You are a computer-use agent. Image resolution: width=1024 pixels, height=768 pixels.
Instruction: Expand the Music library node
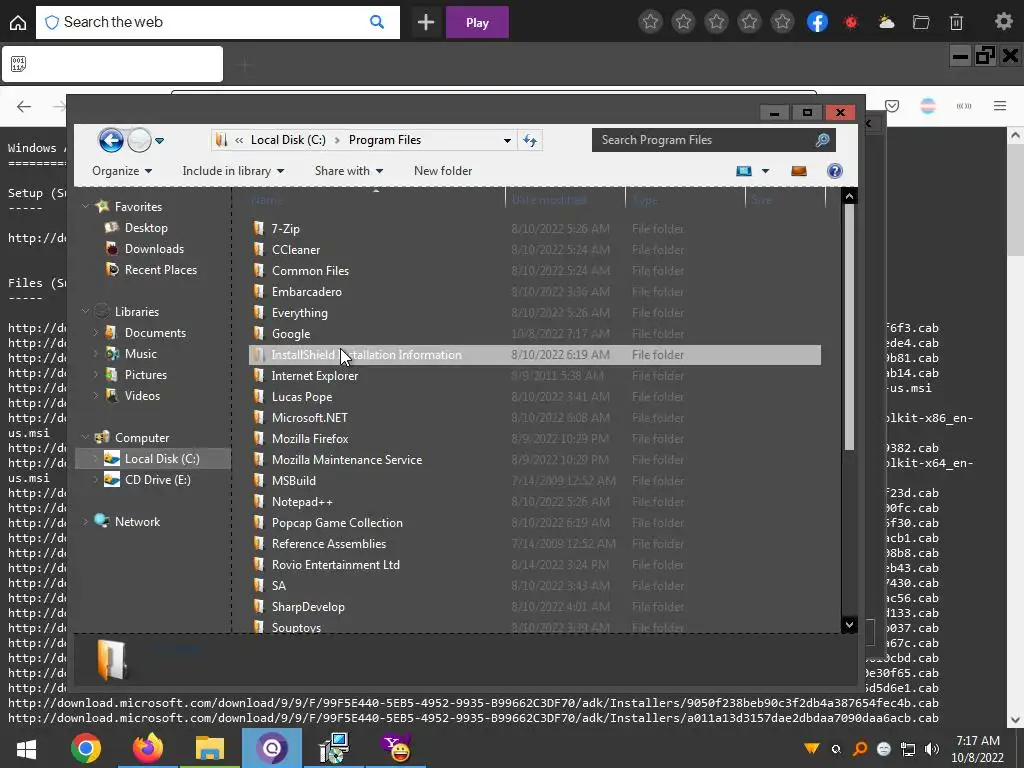tap(96, 353)
